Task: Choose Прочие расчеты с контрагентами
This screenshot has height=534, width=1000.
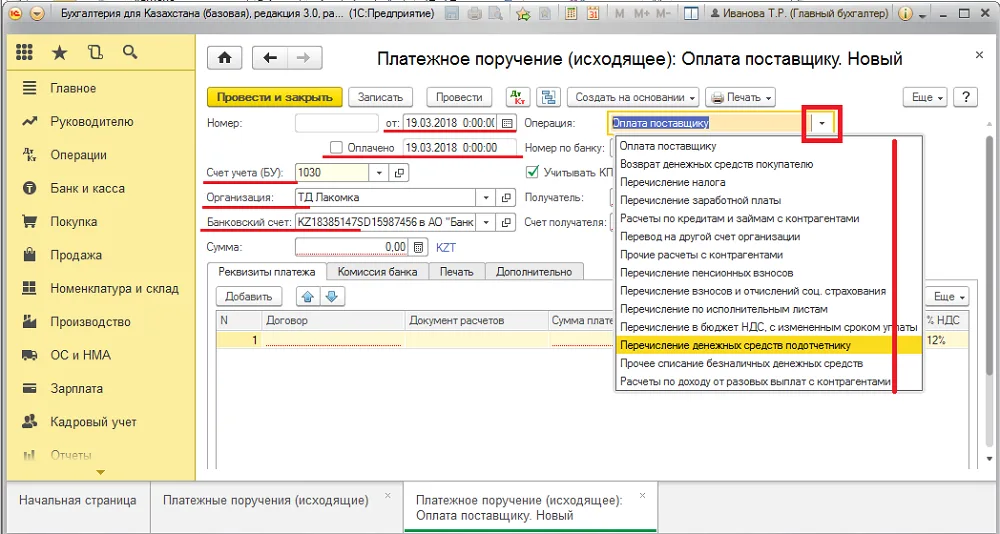Action: tap(769, 255)
